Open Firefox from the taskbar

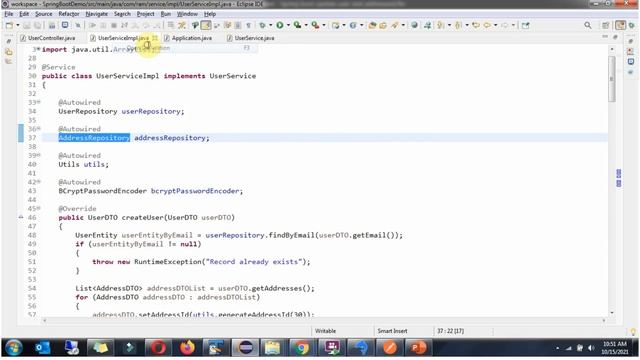[x=187, y=348]
